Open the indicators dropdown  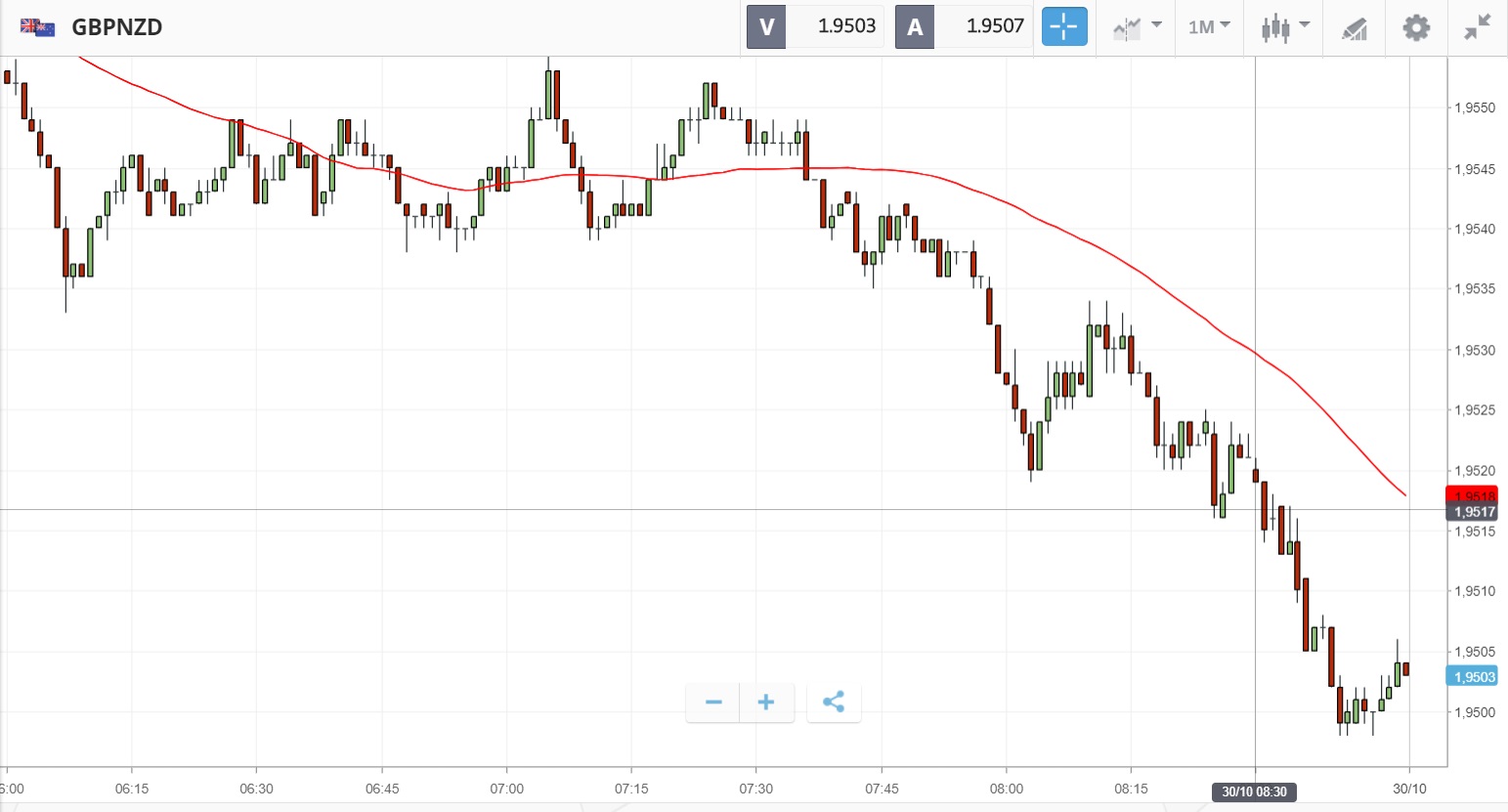[1137, 27]
